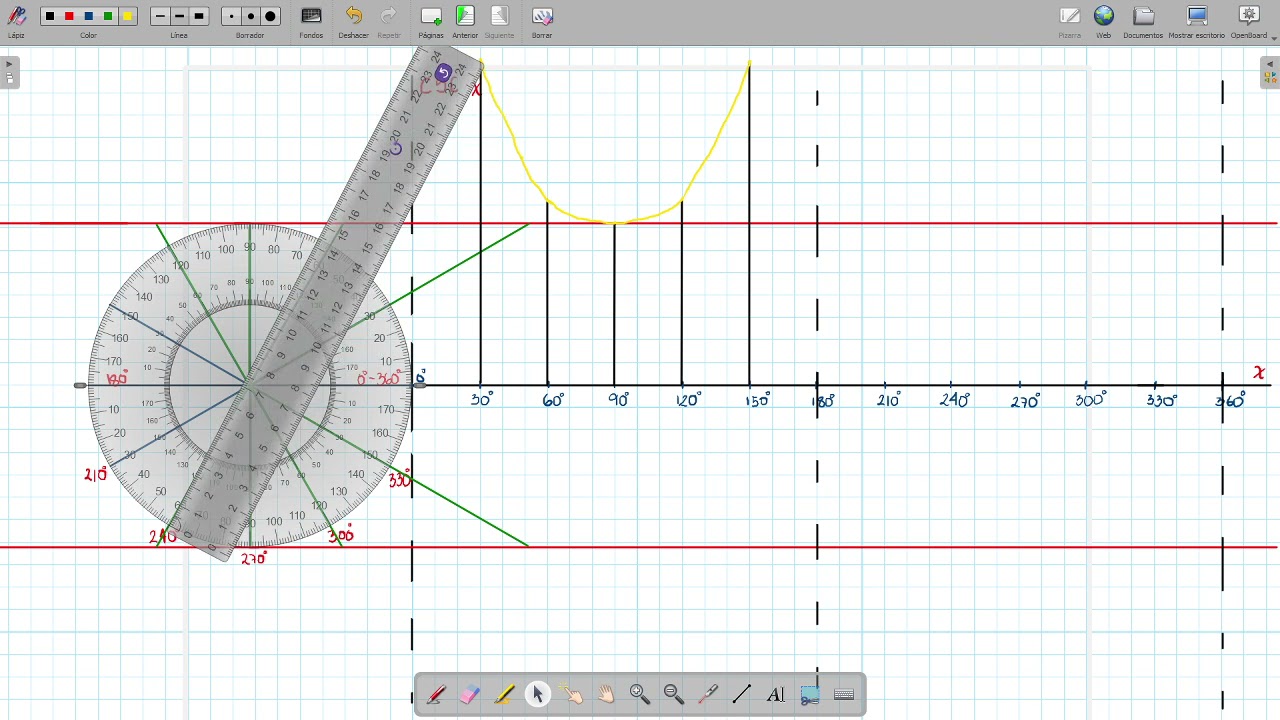Image resolution: width=1280 pixels, height=720 pixels.
Task: Select the interact pointing-finger tool
Action: pos(572,695)
